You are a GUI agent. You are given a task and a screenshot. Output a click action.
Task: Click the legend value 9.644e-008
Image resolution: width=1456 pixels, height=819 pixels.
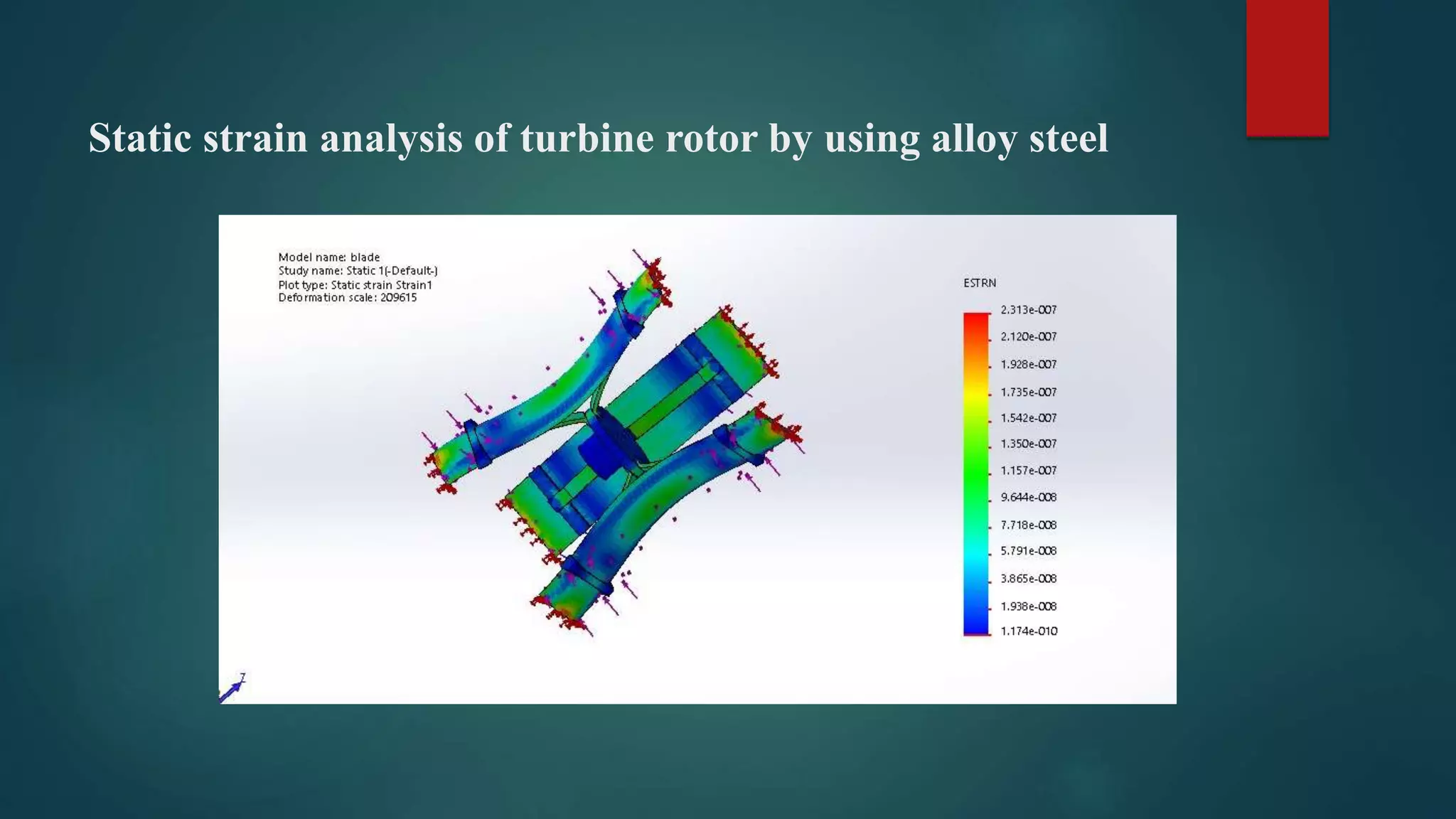pos(1029,498)
